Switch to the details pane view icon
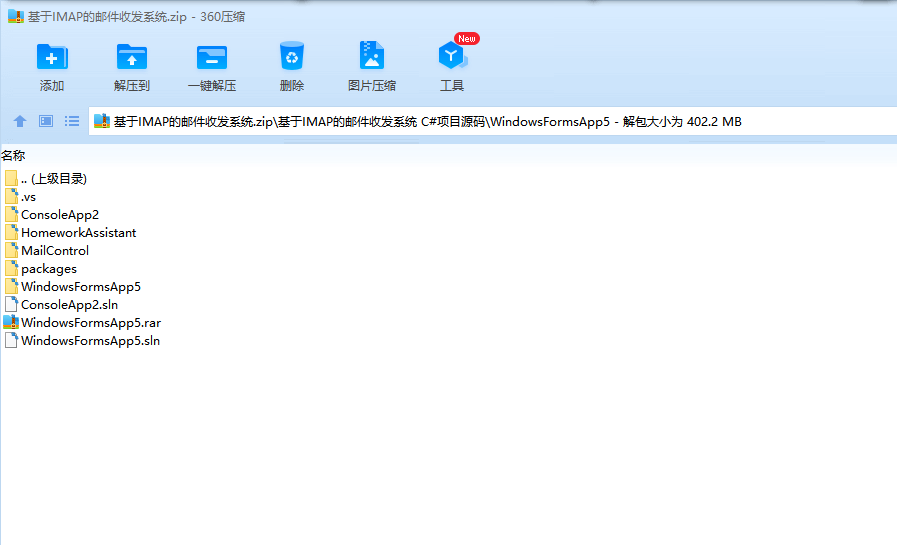This screenshot has width=897, height=545. pyautogui.click(x=46, y=121)
